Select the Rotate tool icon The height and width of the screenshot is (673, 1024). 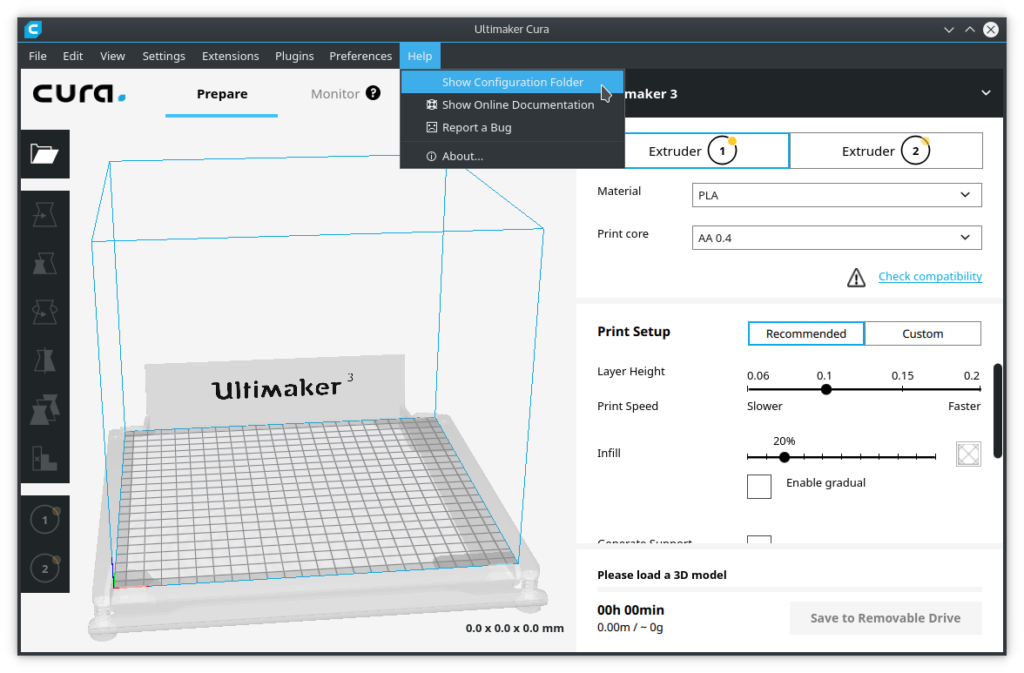[44, 312]
